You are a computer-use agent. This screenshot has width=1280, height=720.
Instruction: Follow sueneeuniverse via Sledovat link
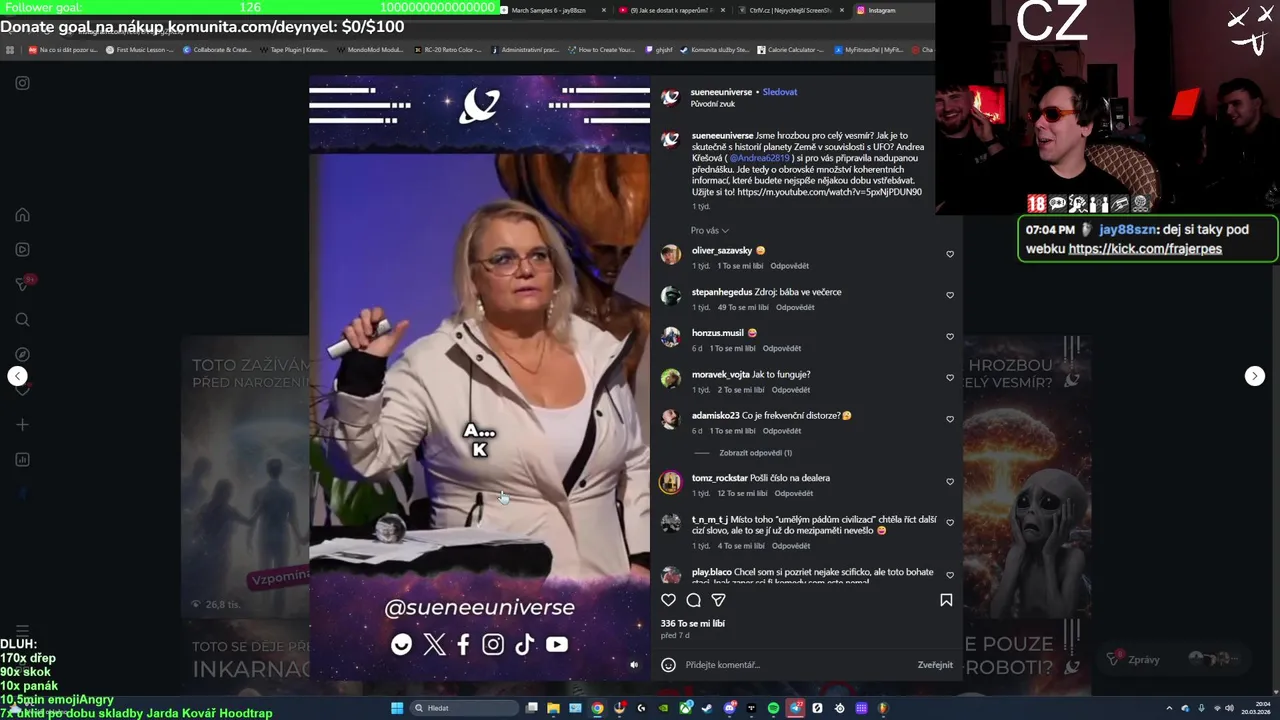pos(780,92)
